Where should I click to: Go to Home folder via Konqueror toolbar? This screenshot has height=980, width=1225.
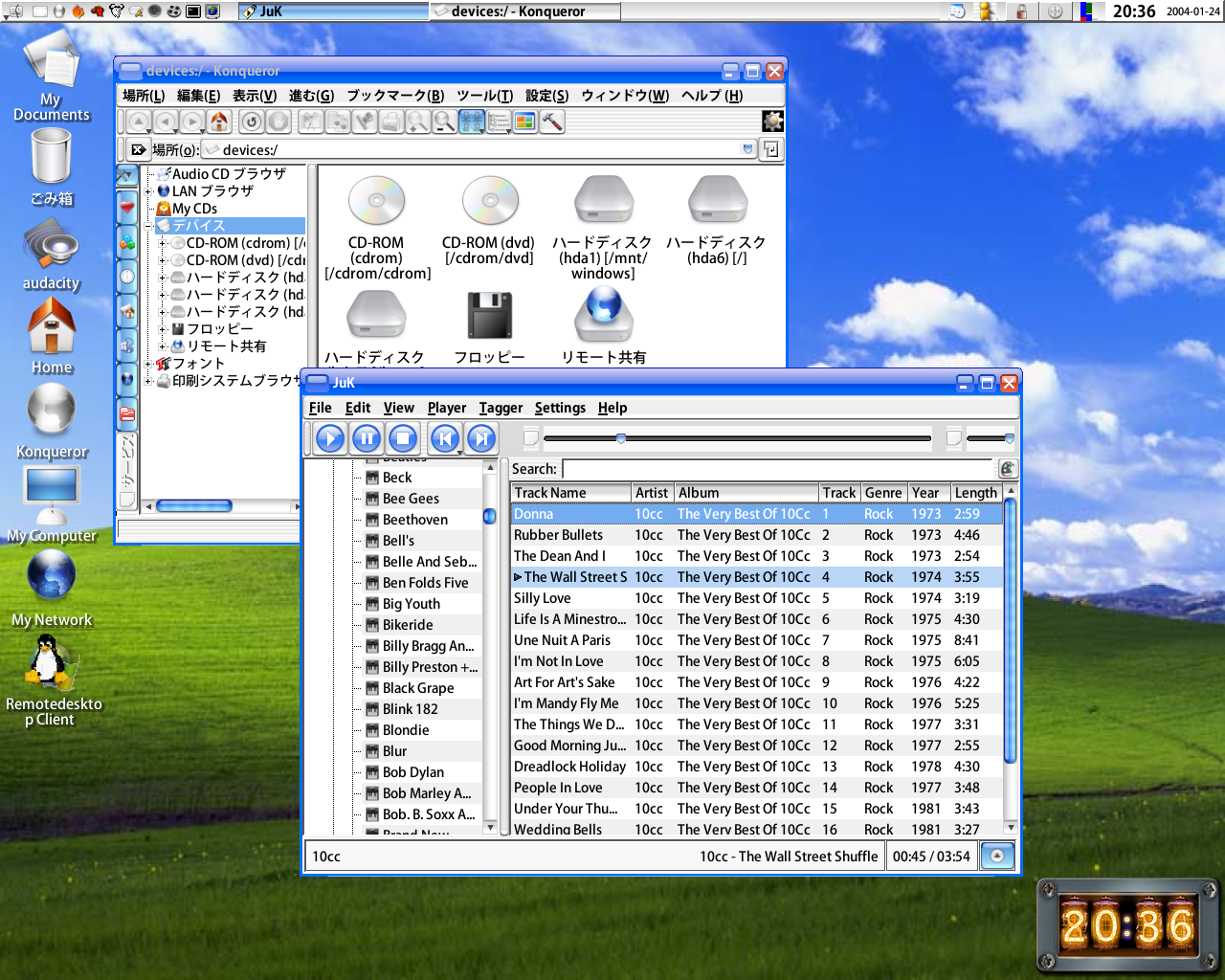pos(219,122)
